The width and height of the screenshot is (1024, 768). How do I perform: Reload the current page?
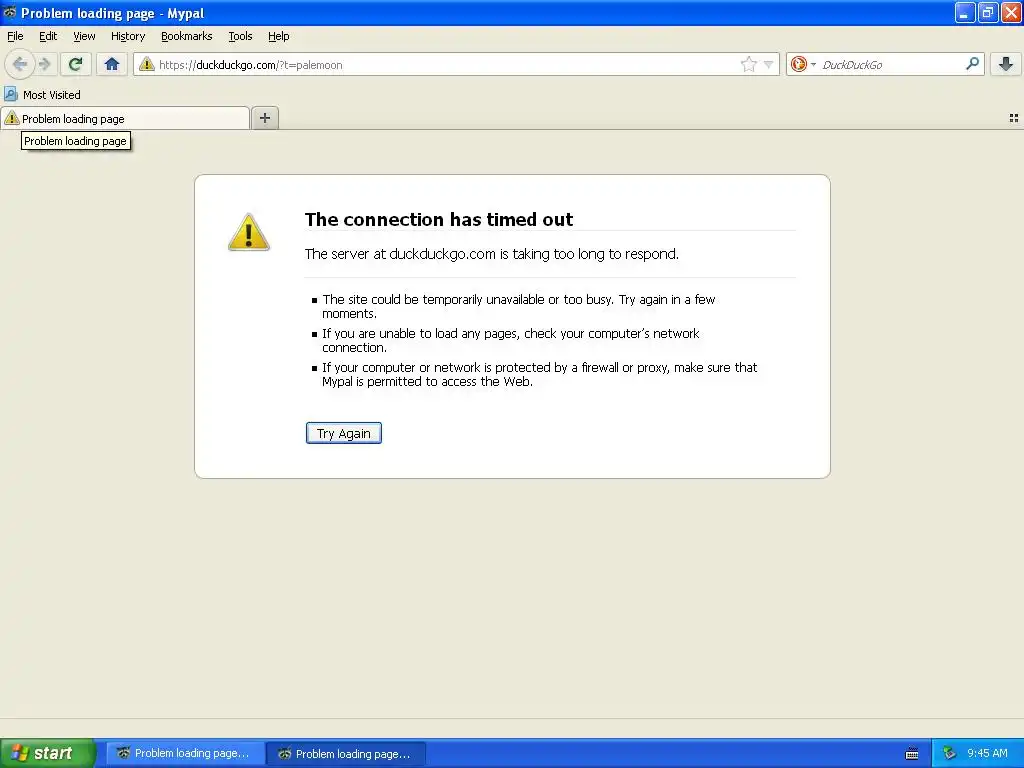(75, 64)
